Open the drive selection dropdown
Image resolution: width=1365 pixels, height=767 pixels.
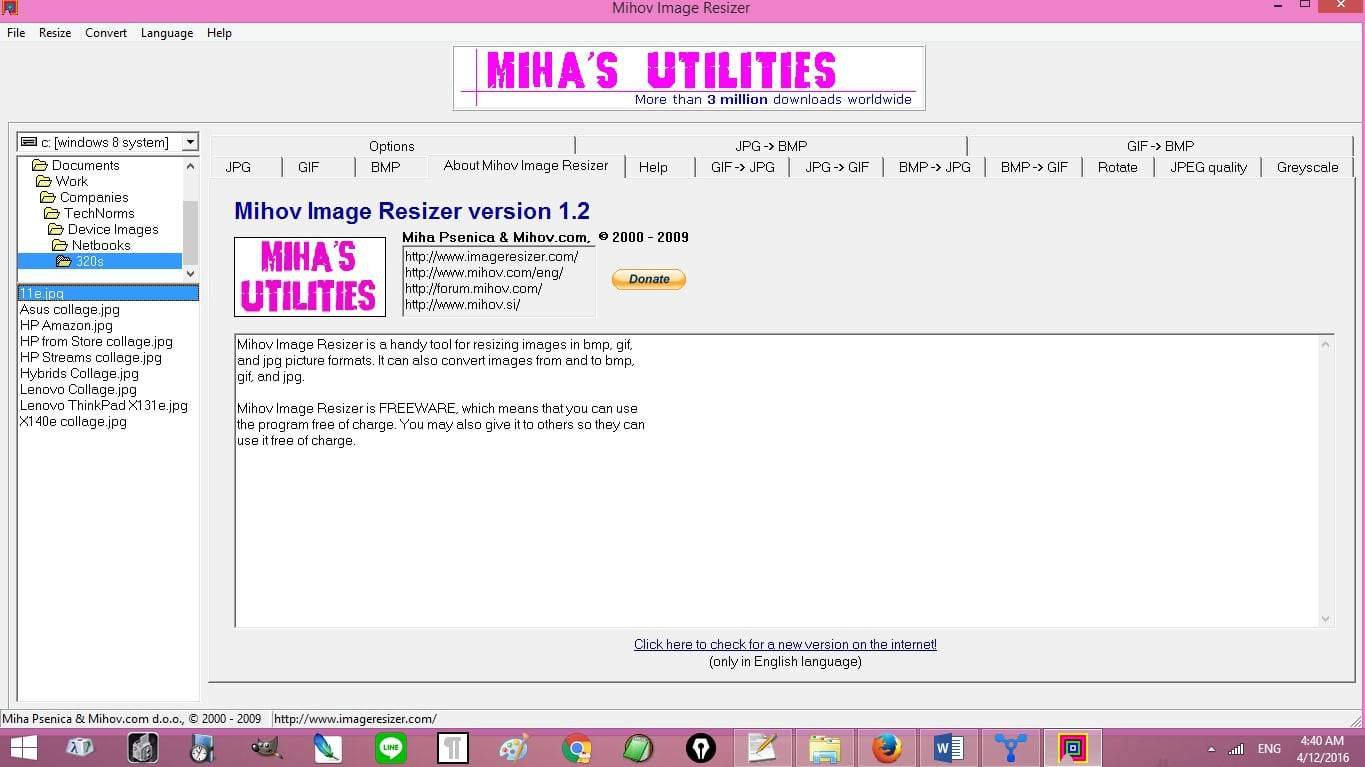point(190,142)
